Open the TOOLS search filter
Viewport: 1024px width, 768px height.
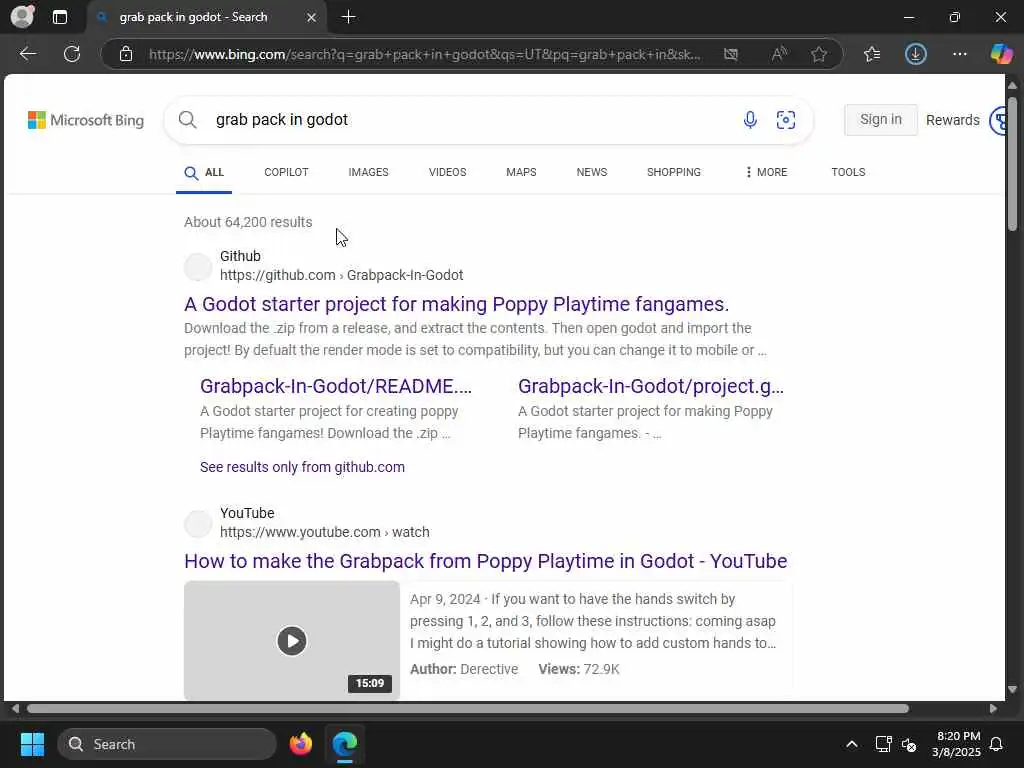click(848, 172)
